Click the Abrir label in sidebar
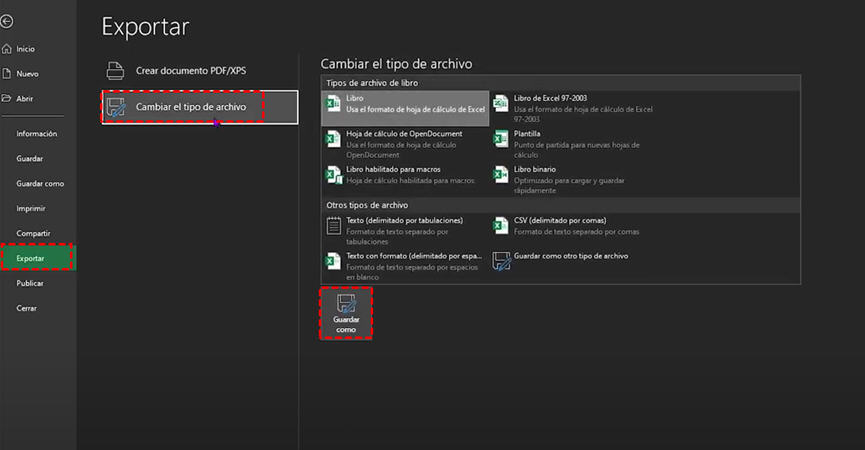The width and height of the screenshot is (865, 450). (x=24, y=99)
